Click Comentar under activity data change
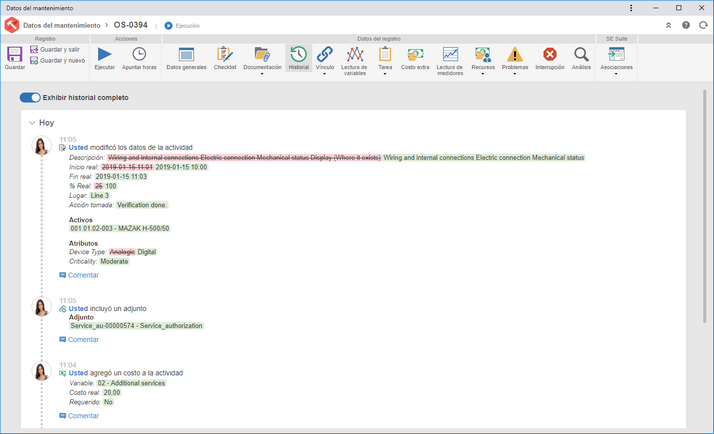 79,275
